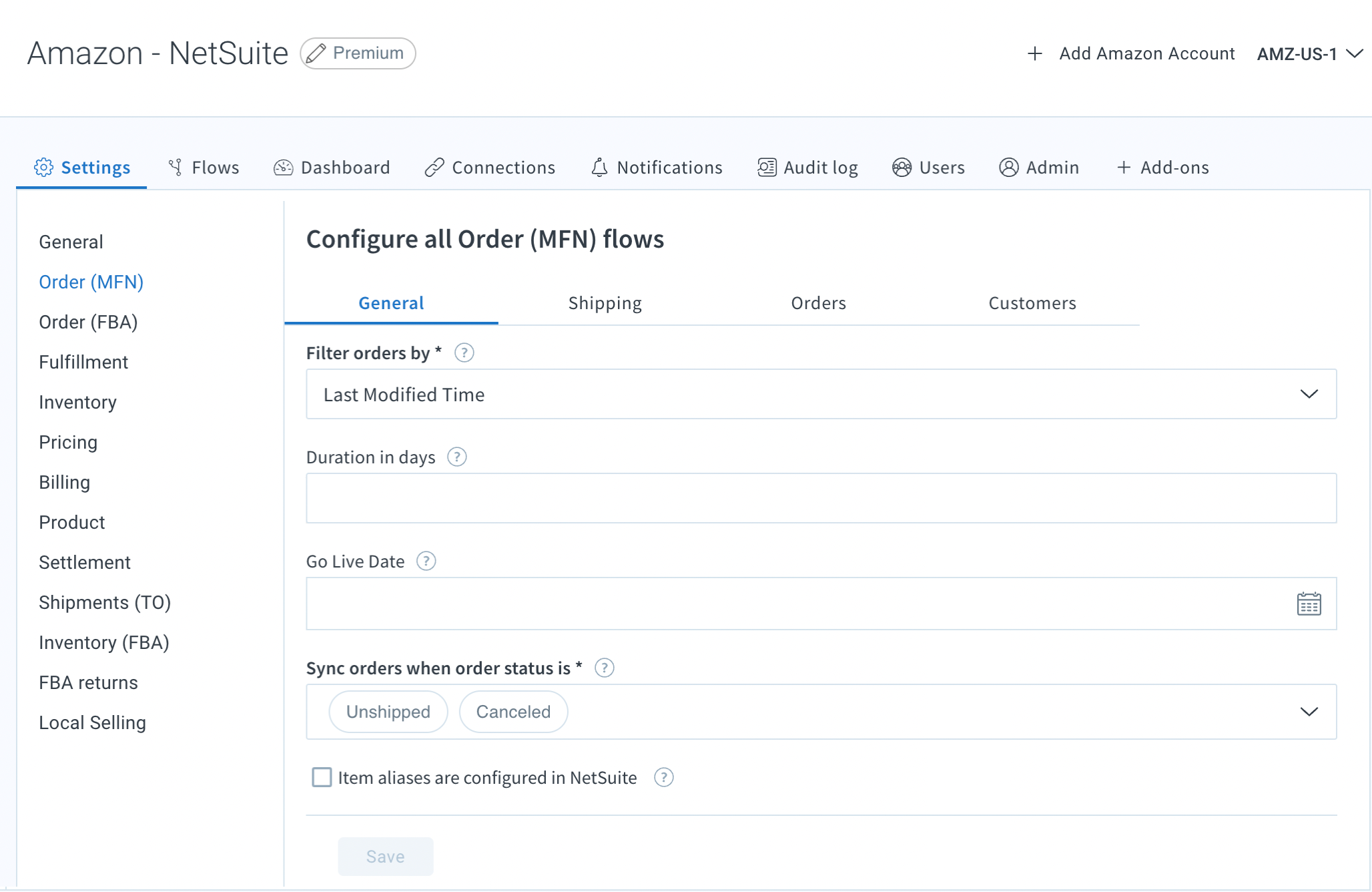Open the Flows tab
The height and width of the screenshot is (892, 1372).
point(204,168)
